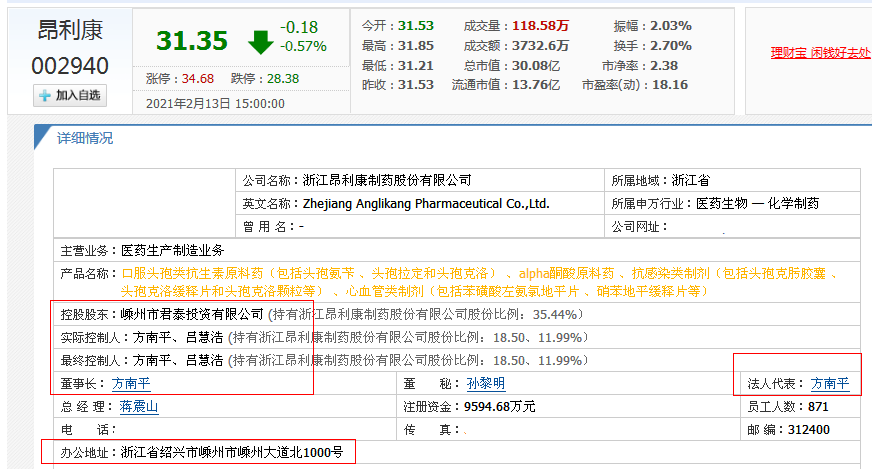Screen dimensions: 872x469
Task: Click the 所属申万行业 医药生物 industry text
Action: [x=756, y=204]
